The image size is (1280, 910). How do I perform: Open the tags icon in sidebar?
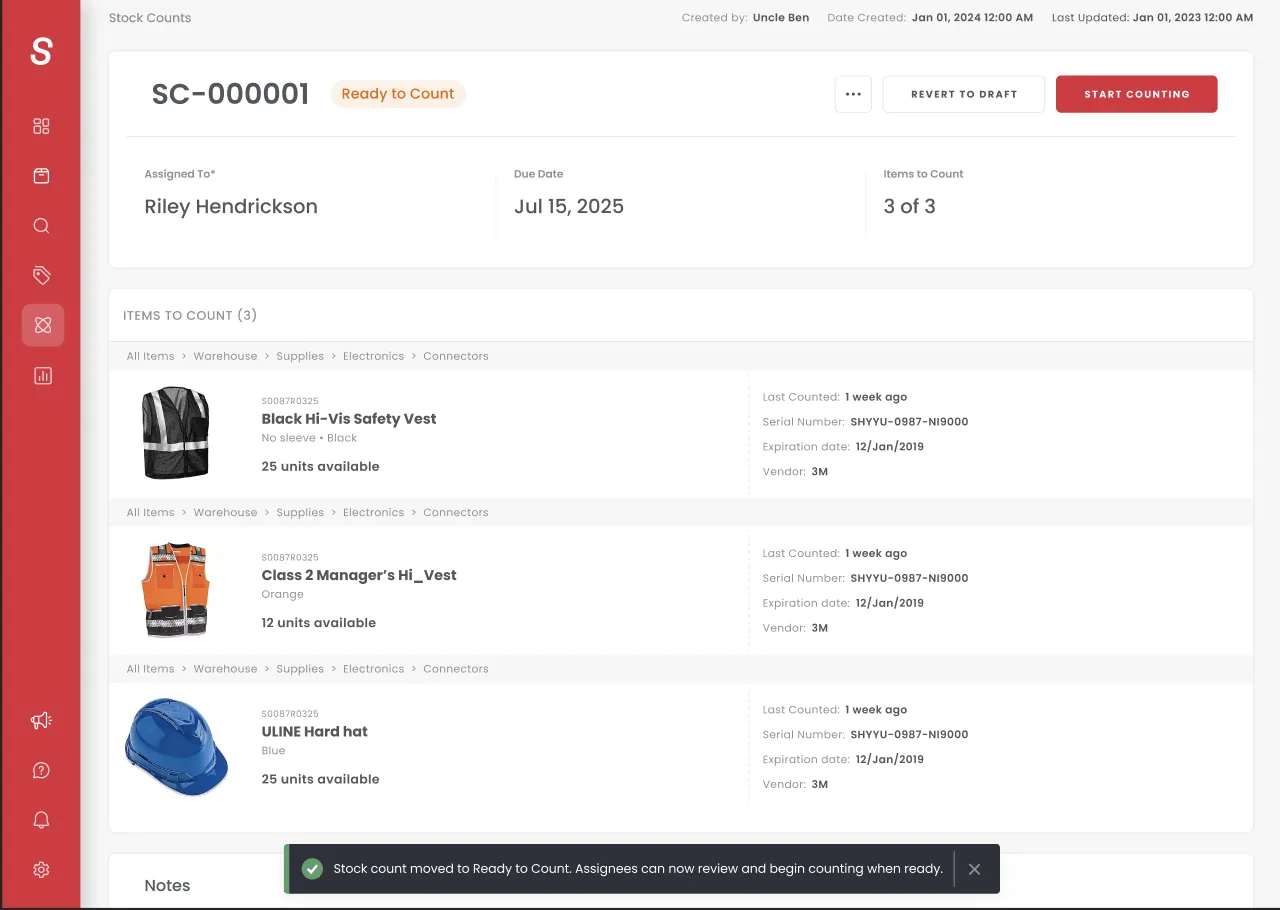point(41,275)
